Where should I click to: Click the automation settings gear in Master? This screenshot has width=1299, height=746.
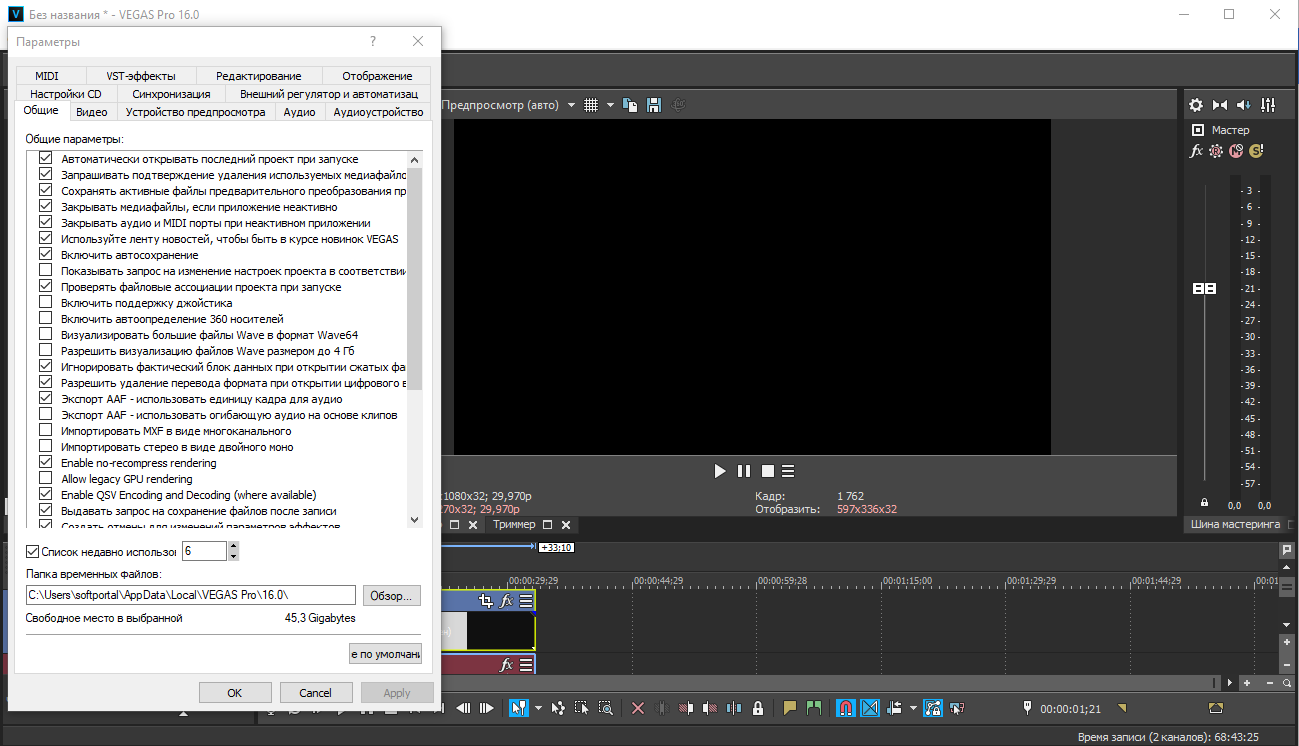(x=1216, y=151)
